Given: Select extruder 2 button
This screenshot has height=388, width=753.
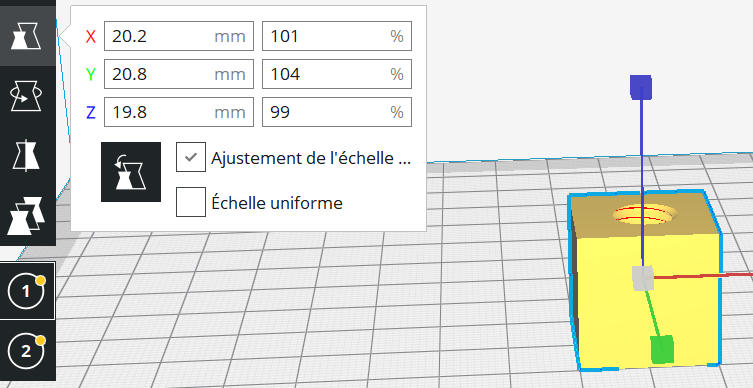Looking at the screenshot, I should pyautogui.click(x=27, y=351).
